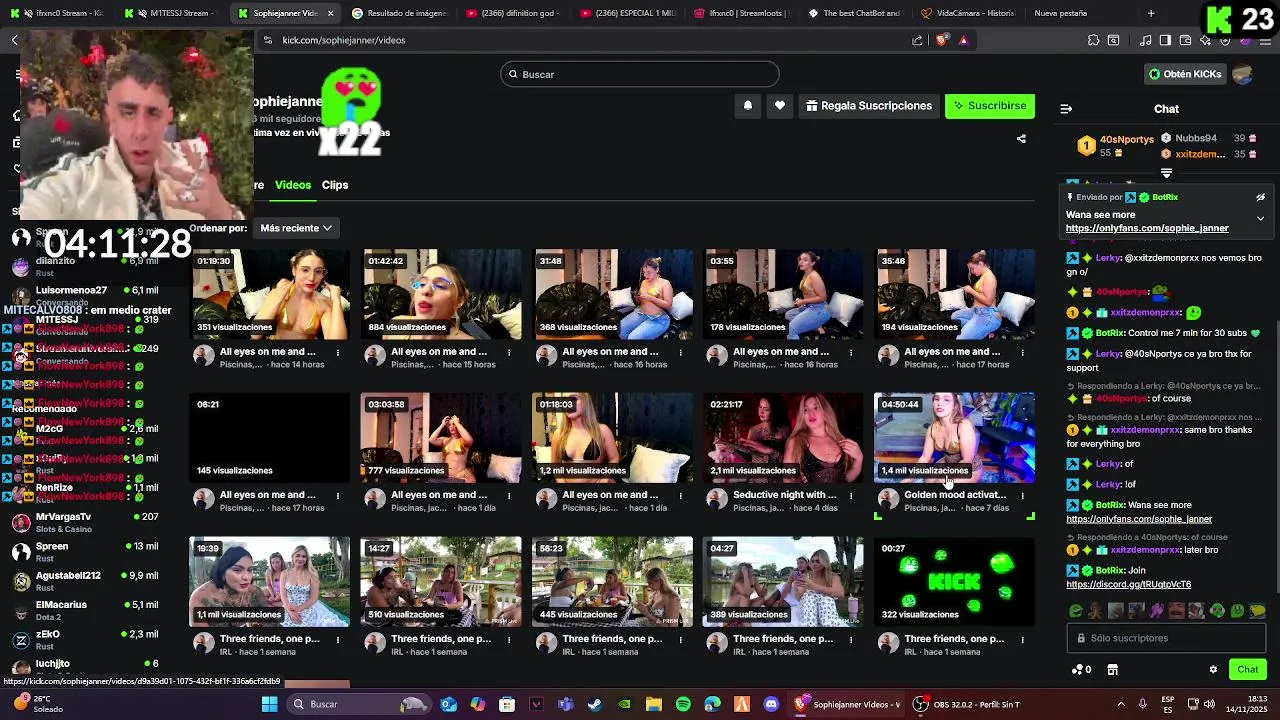1280x720 pixels.
Task: Show hidden system tray icons
Action: pos(1120,704)
